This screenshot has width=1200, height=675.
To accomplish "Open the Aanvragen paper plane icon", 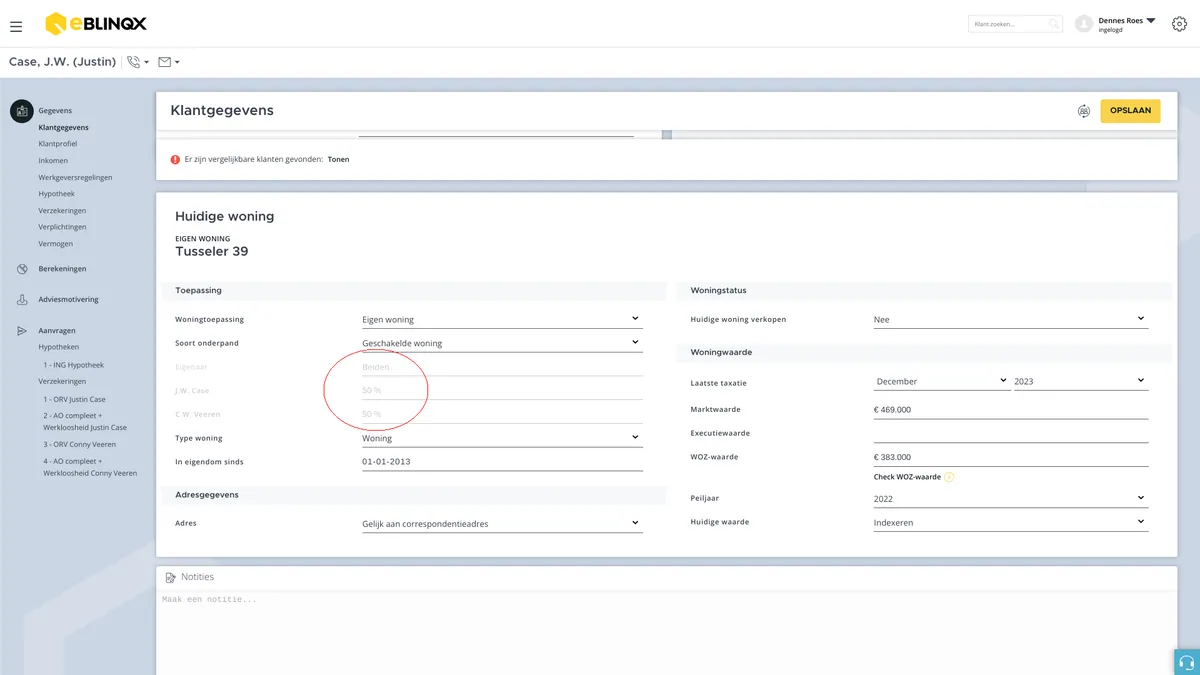I will click(22, 331).
